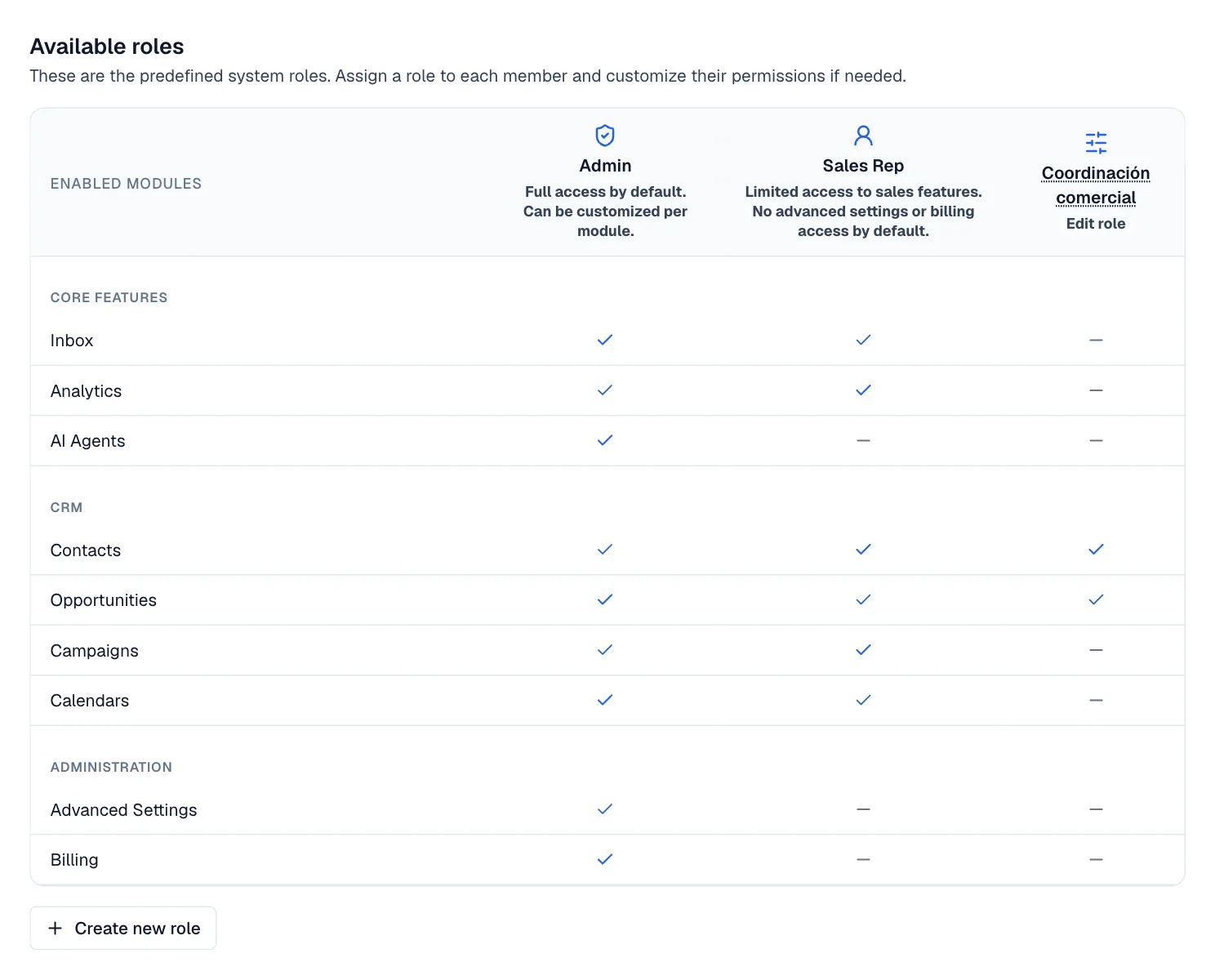
Task: Click Admin checkmark for Calendars
Action: click(605, 700)
